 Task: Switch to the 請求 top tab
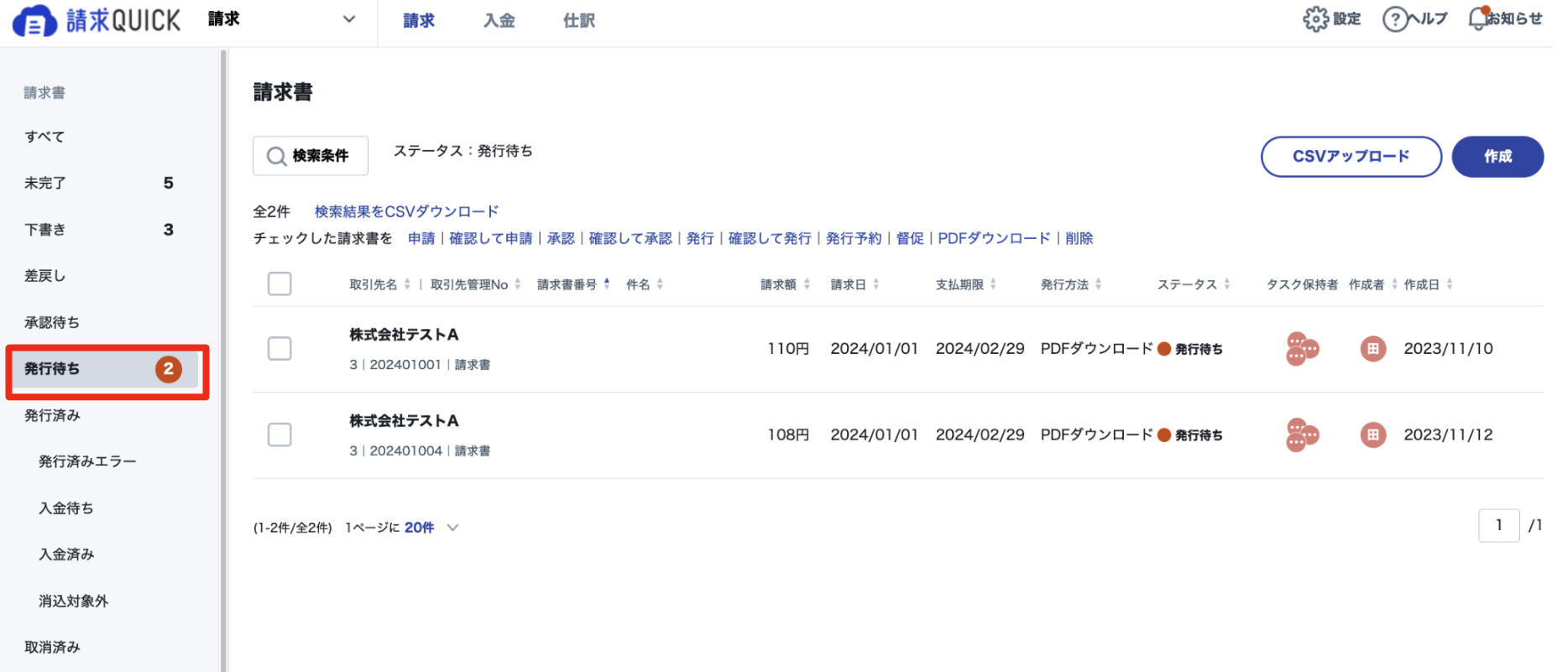point(419,21)
